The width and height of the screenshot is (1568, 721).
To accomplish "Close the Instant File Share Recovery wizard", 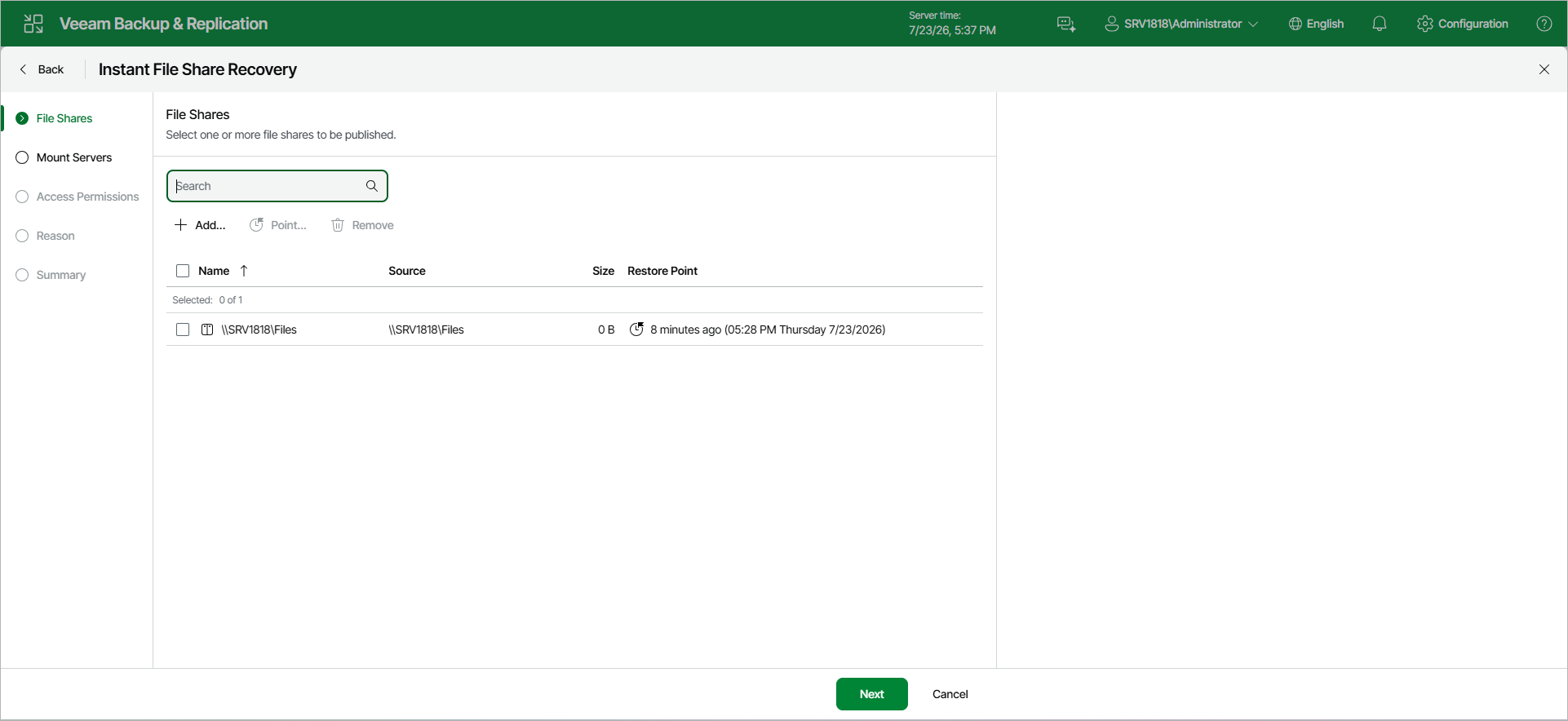I will coord(1544,69).
